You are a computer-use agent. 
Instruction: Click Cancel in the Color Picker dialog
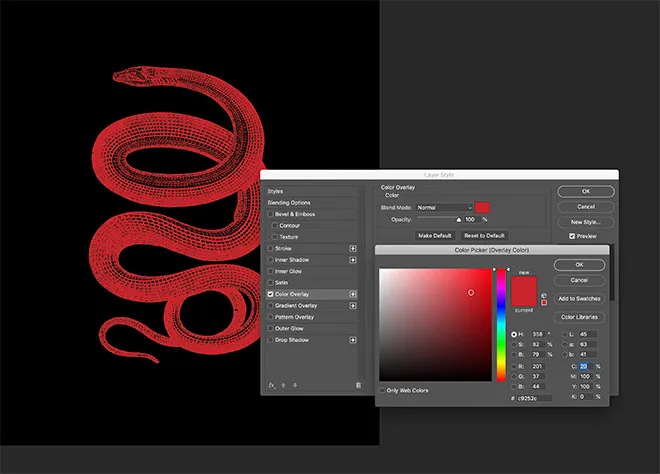(579, 280)
